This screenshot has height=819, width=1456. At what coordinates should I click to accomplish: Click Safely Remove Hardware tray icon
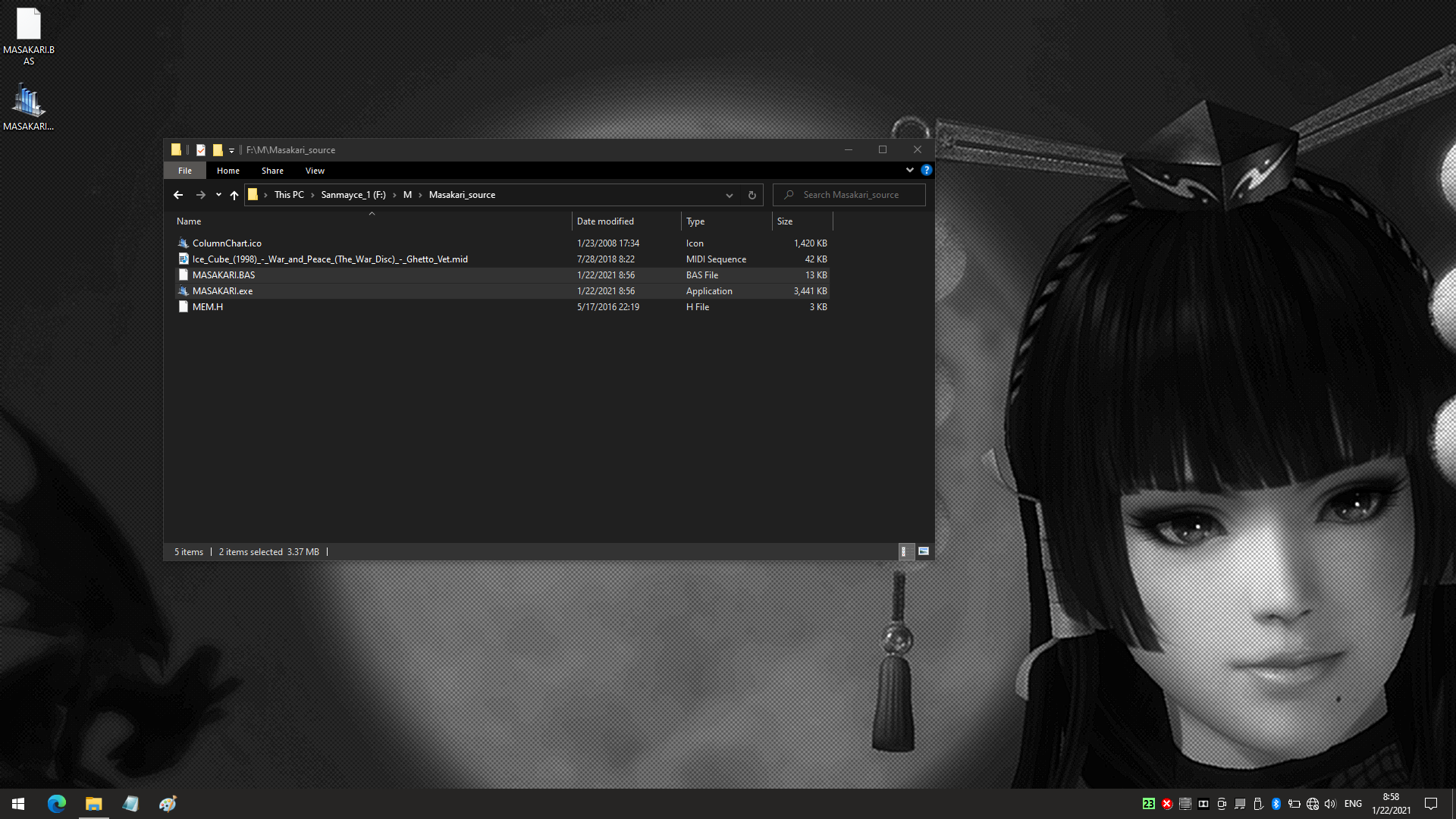1258,804
